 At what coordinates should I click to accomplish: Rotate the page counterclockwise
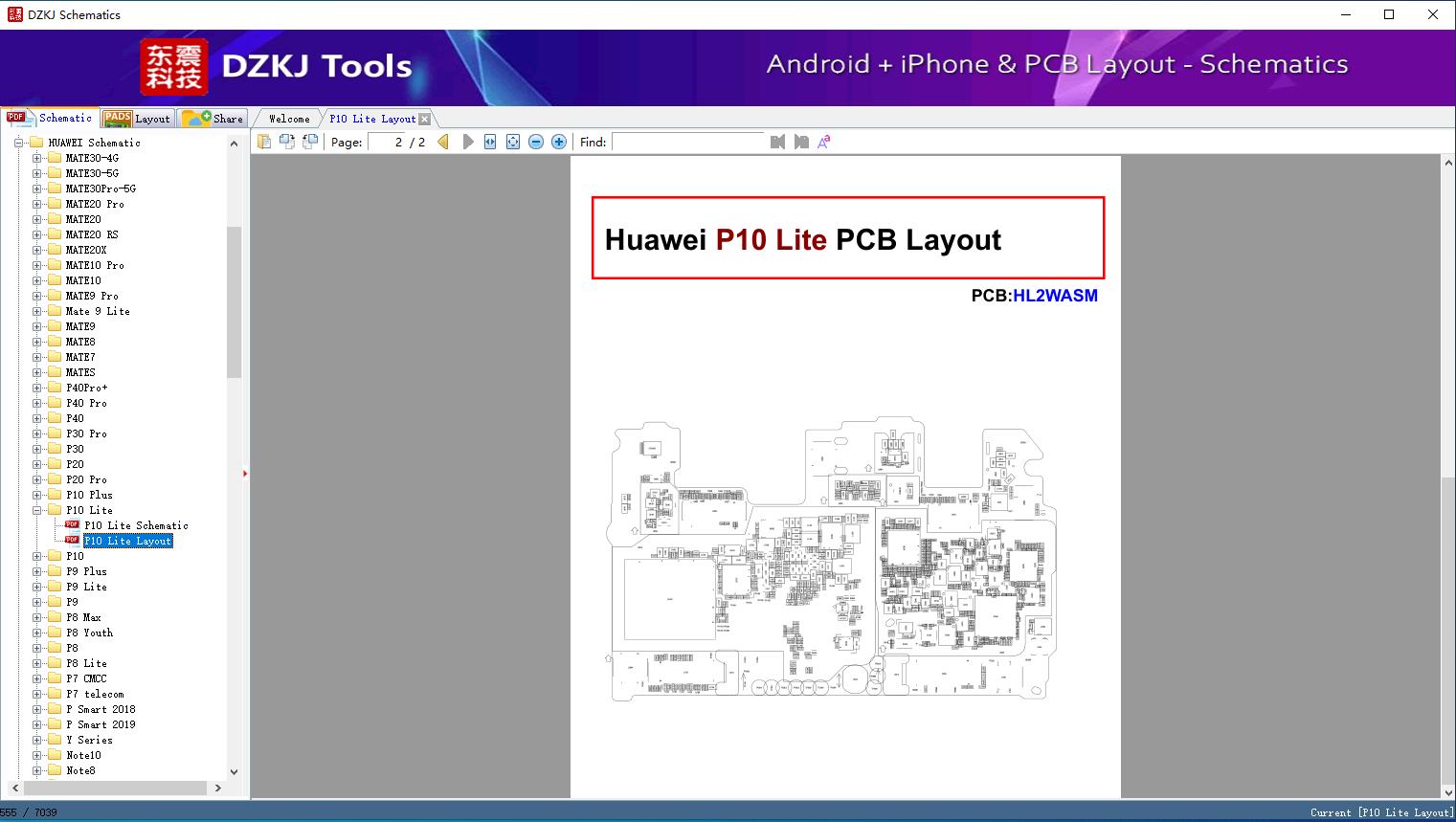click(x=308, y=141)
